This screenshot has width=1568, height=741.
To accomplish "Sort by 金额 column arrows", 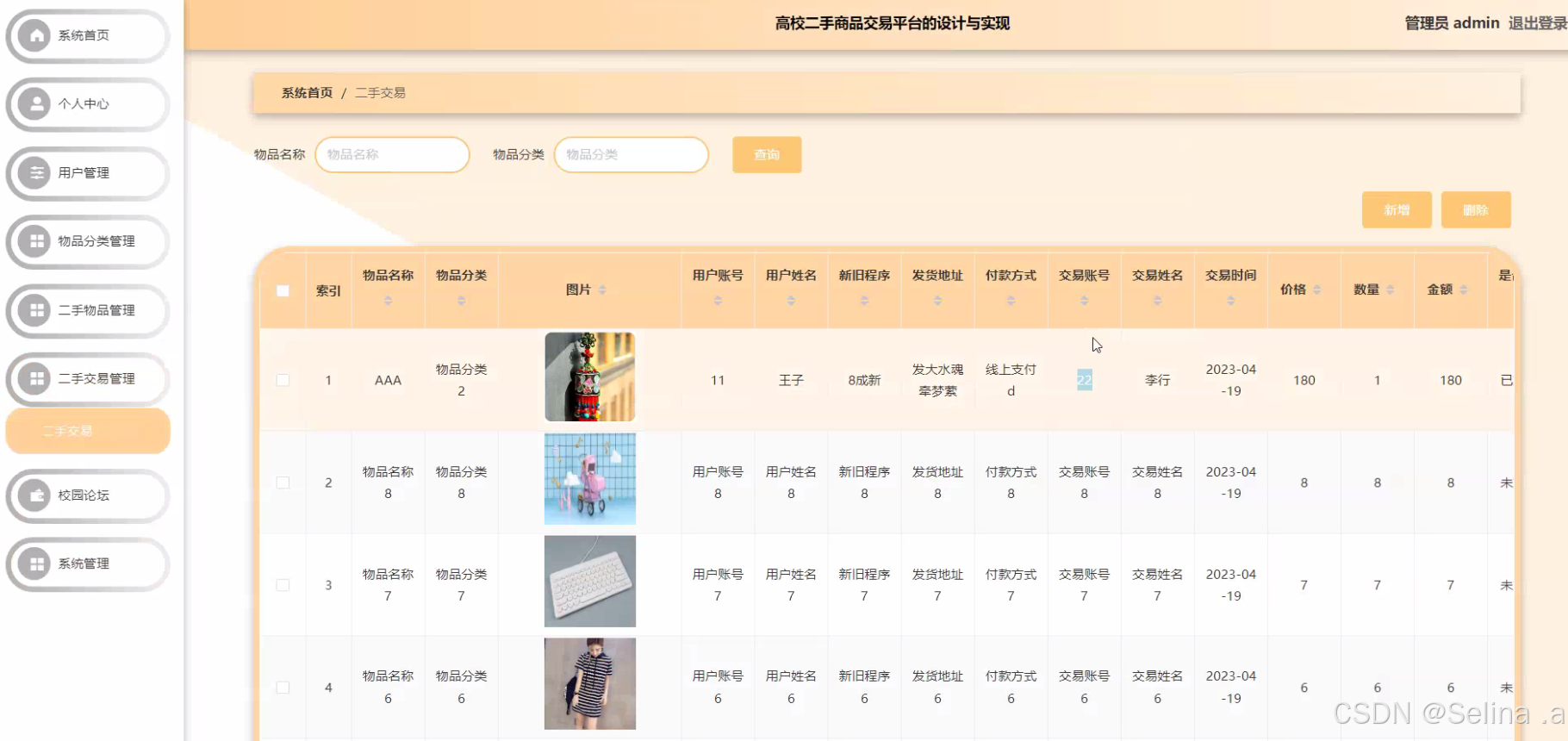I will point(1463,290).
